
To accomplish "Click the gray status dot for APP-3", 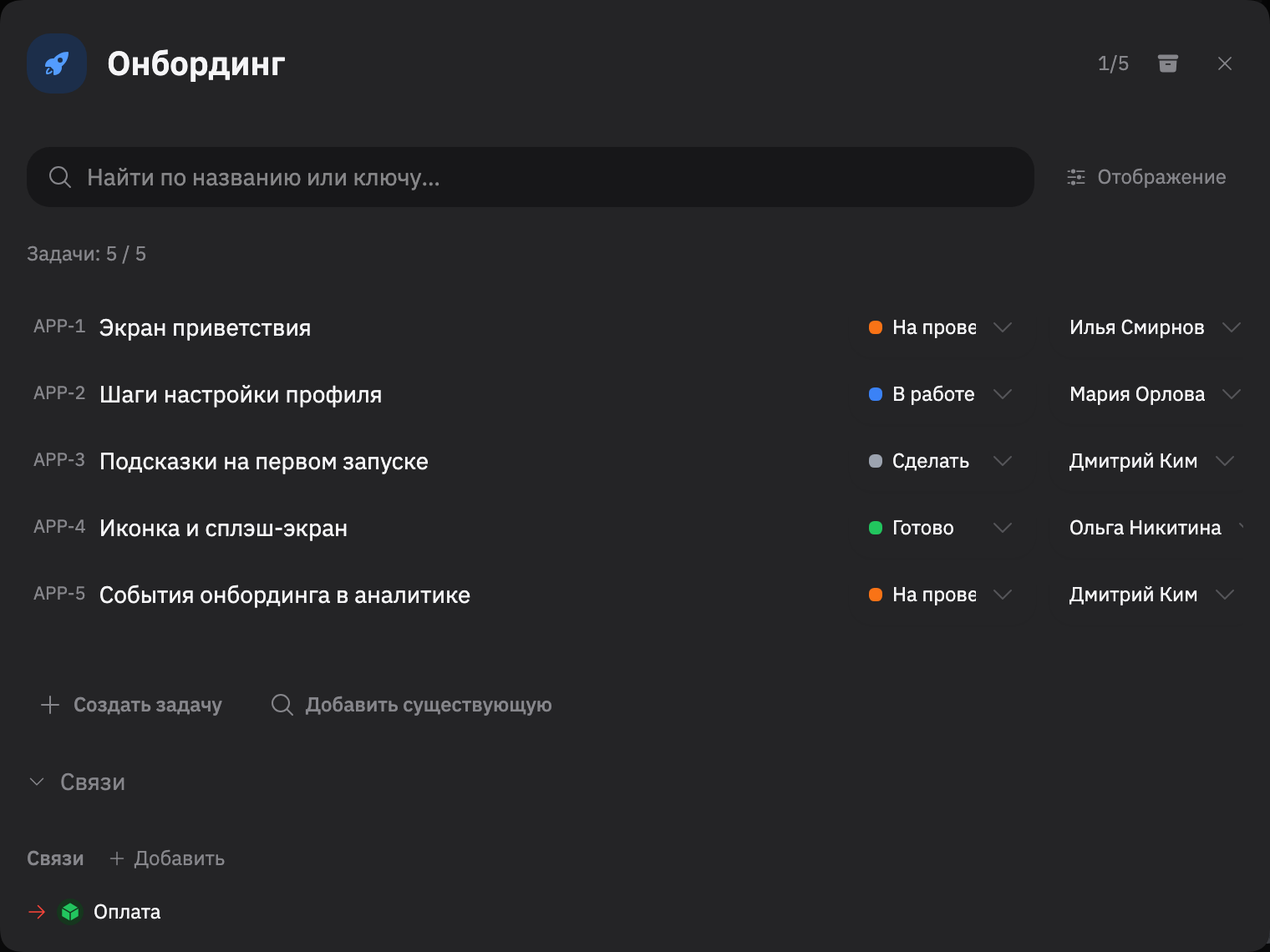I will 876,461.
